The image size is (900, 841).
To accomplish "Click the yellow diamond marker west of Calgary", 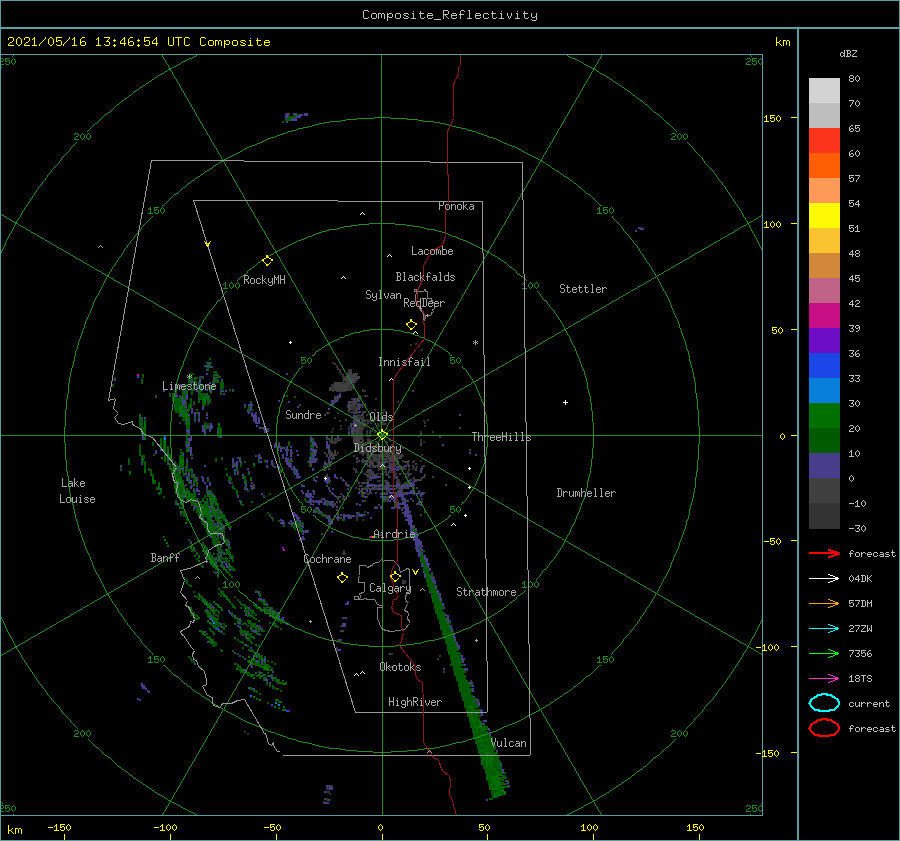I will click(x=343, y=578).
